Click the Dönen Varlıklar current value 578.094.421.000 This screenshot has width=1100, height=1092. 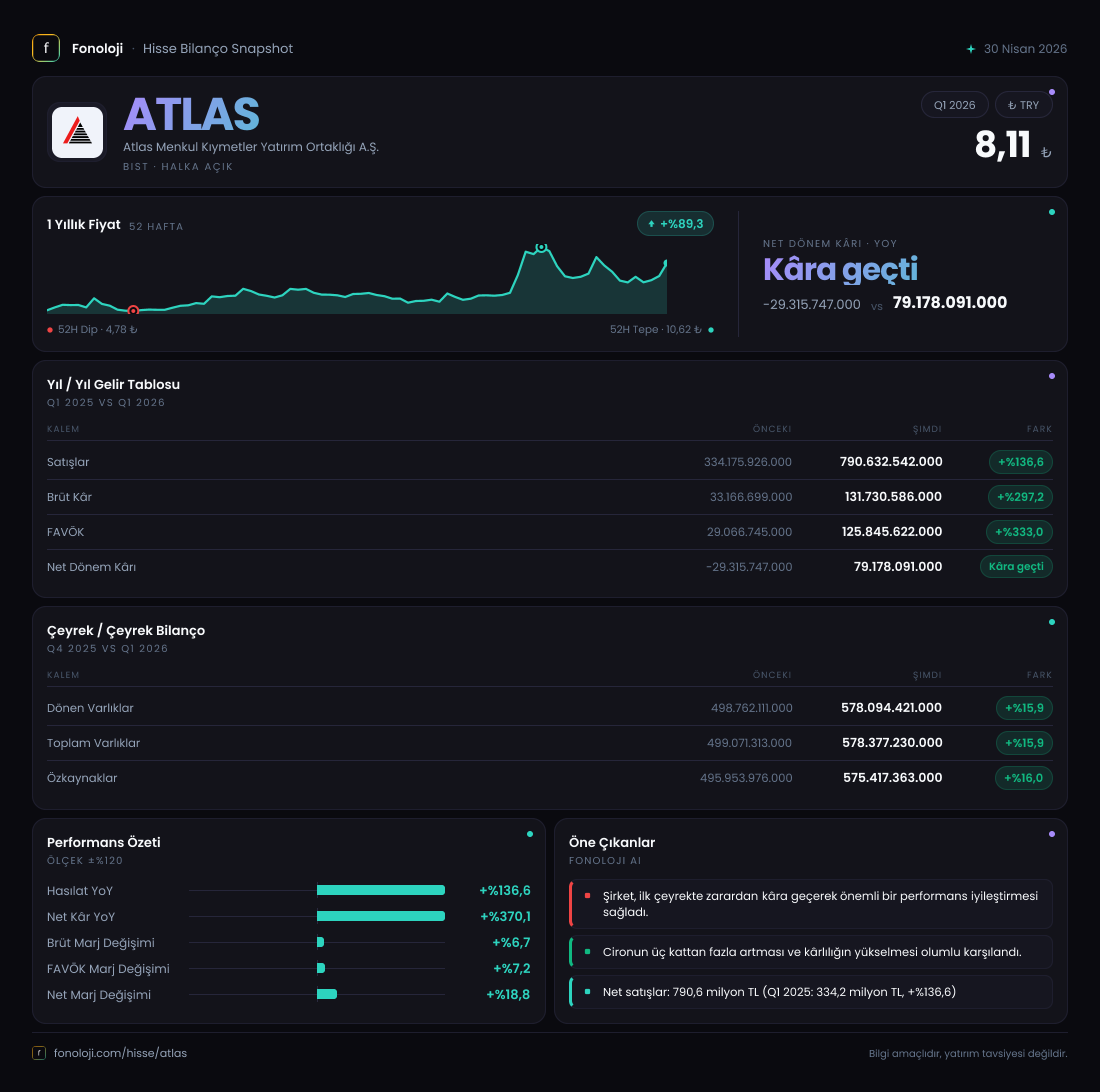coord(891,707)
